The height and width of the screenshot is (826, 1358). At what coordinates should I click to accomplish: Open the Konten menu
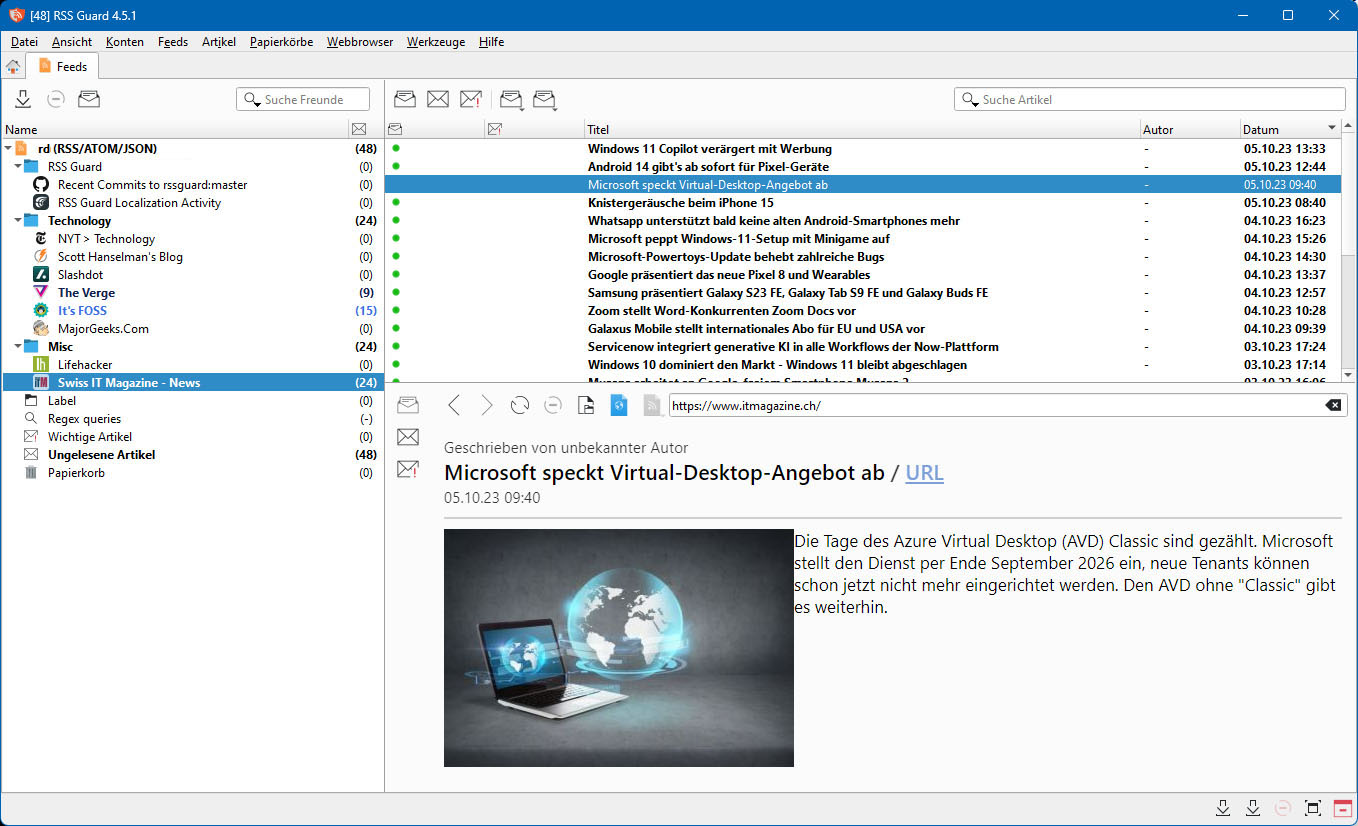[x=125, y=42]
